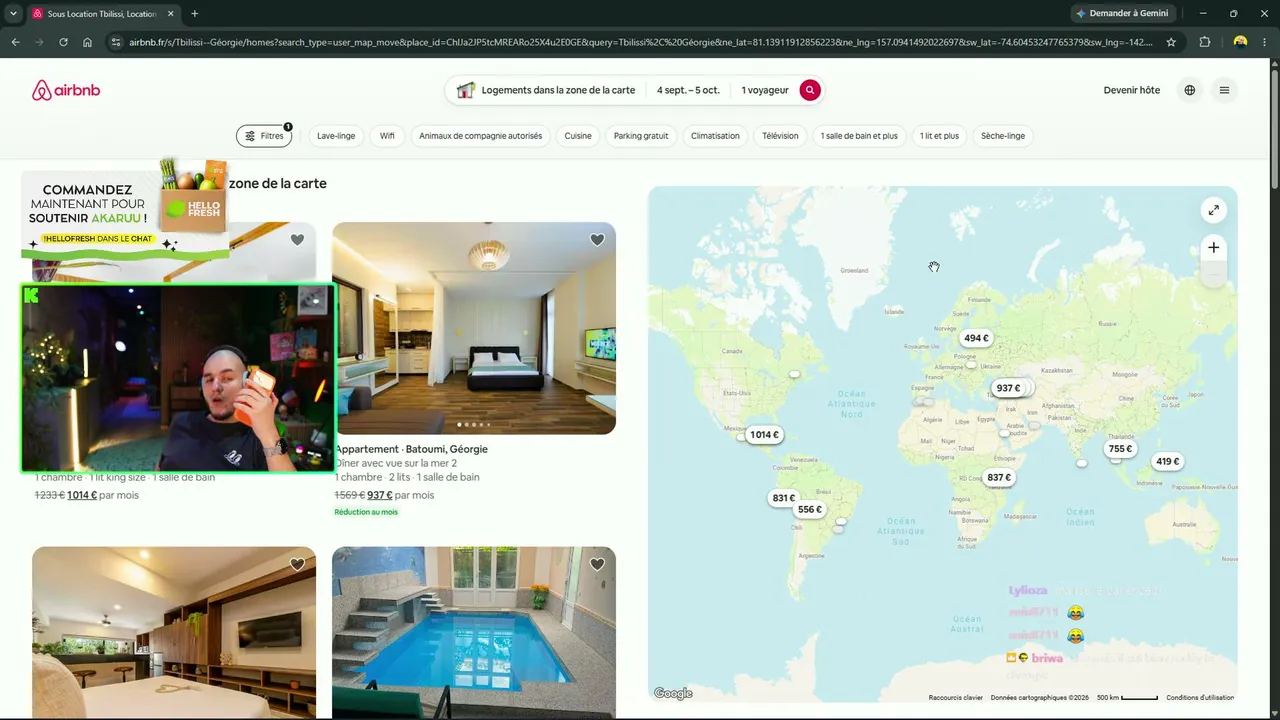
Task: Select the 1014 € map price marker
Action: [x=764, y=435]
